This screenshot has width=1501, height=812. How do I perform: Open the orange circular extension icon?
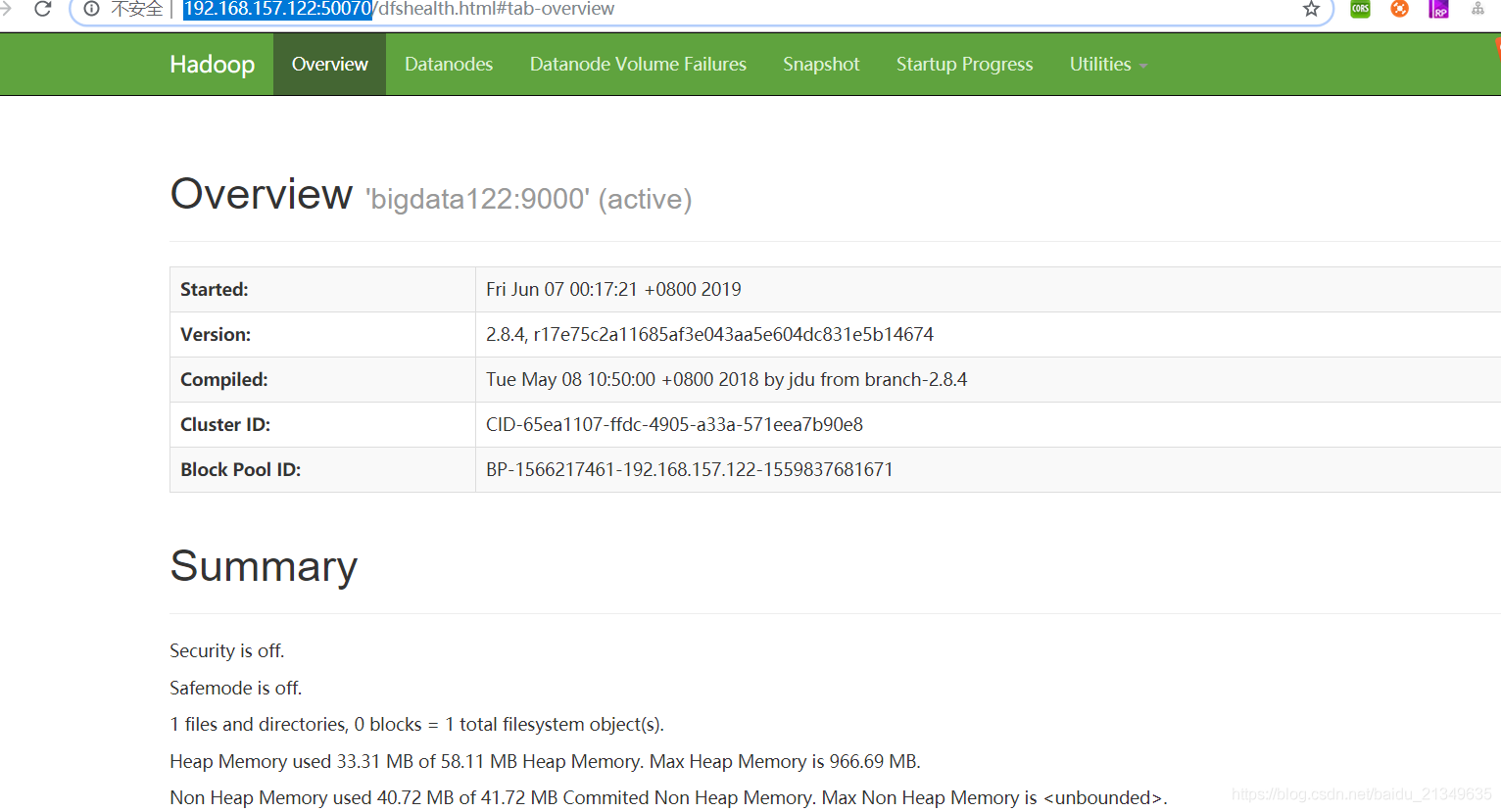point(1399,9)
